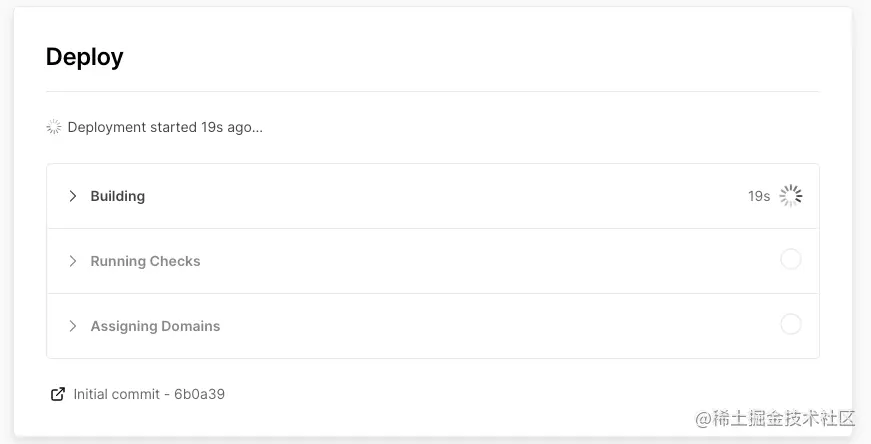
Task: Expand the Running Checks chevron
Action: [72, 261]
